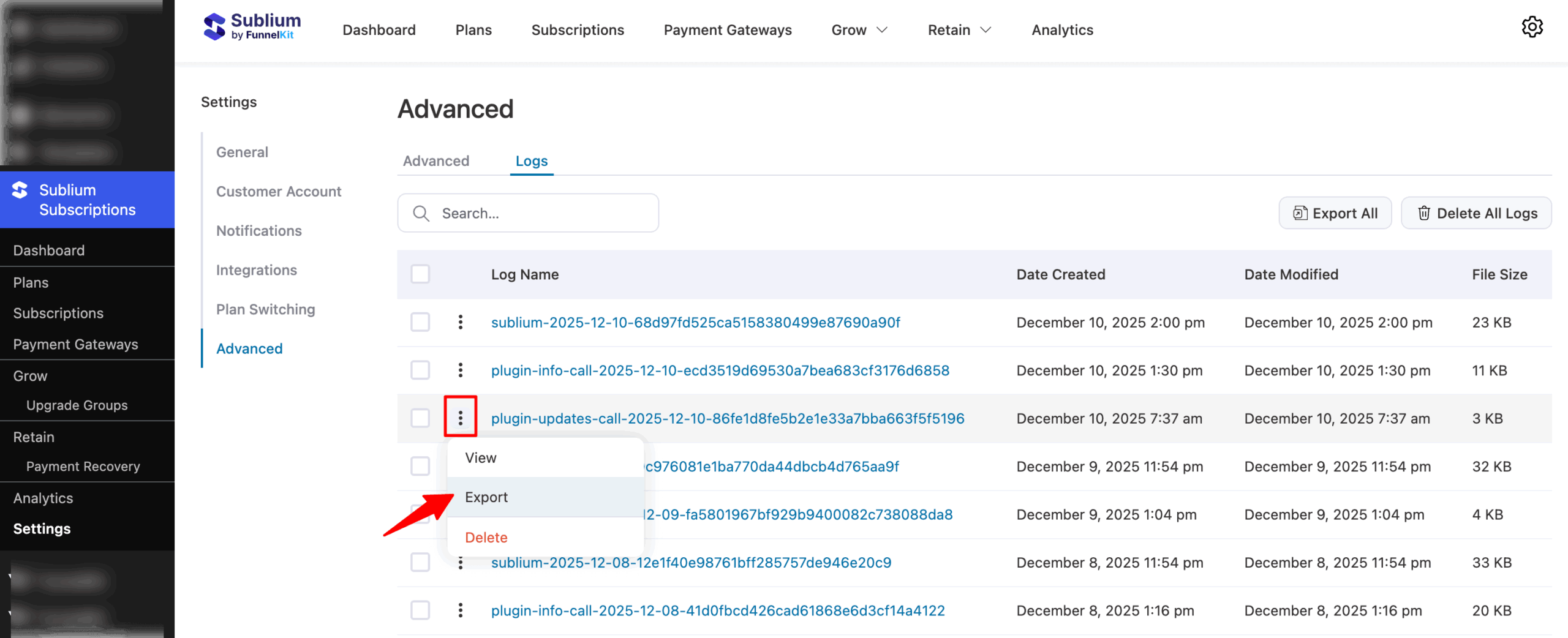Click the Sublium Subscriptions sidebar icon
This screenshot has width=1568, height=638.
[x=20, y=190]
